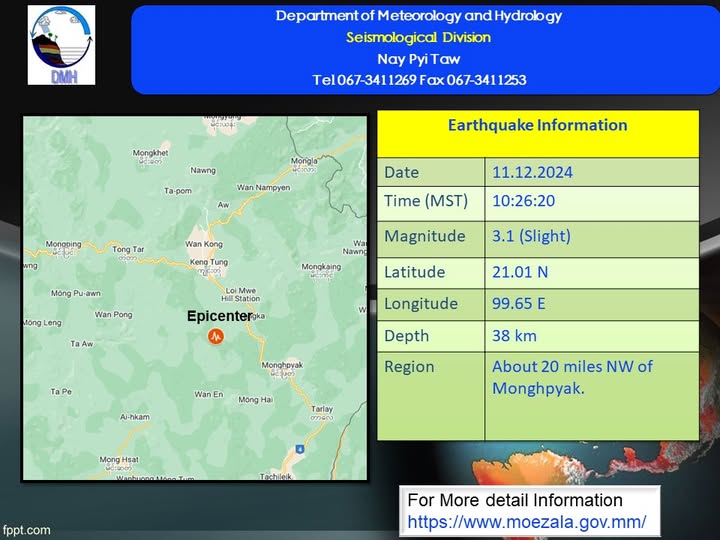
Task: Click the 'Depth' label cell
Action: coord(431,337)
